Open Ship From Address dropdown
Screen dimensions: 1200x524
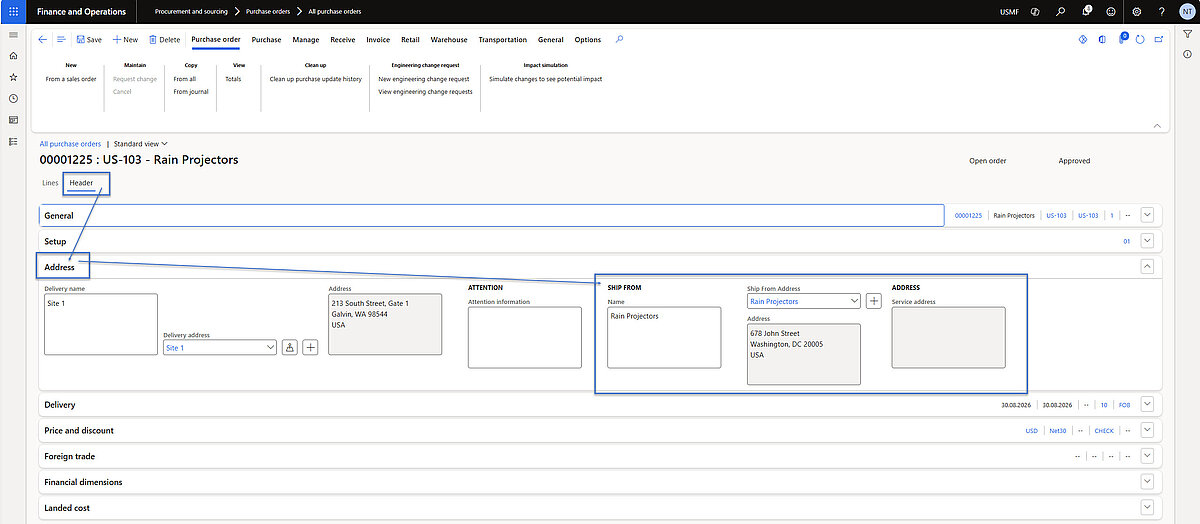click(853, 300)
